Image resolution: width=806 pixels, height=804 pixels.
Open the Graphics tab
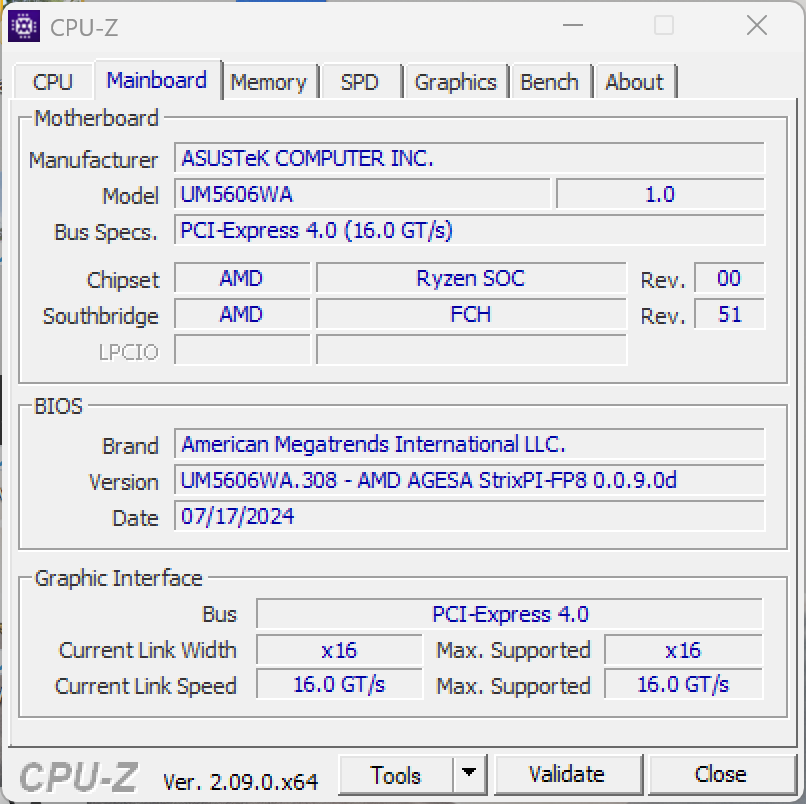455,82
